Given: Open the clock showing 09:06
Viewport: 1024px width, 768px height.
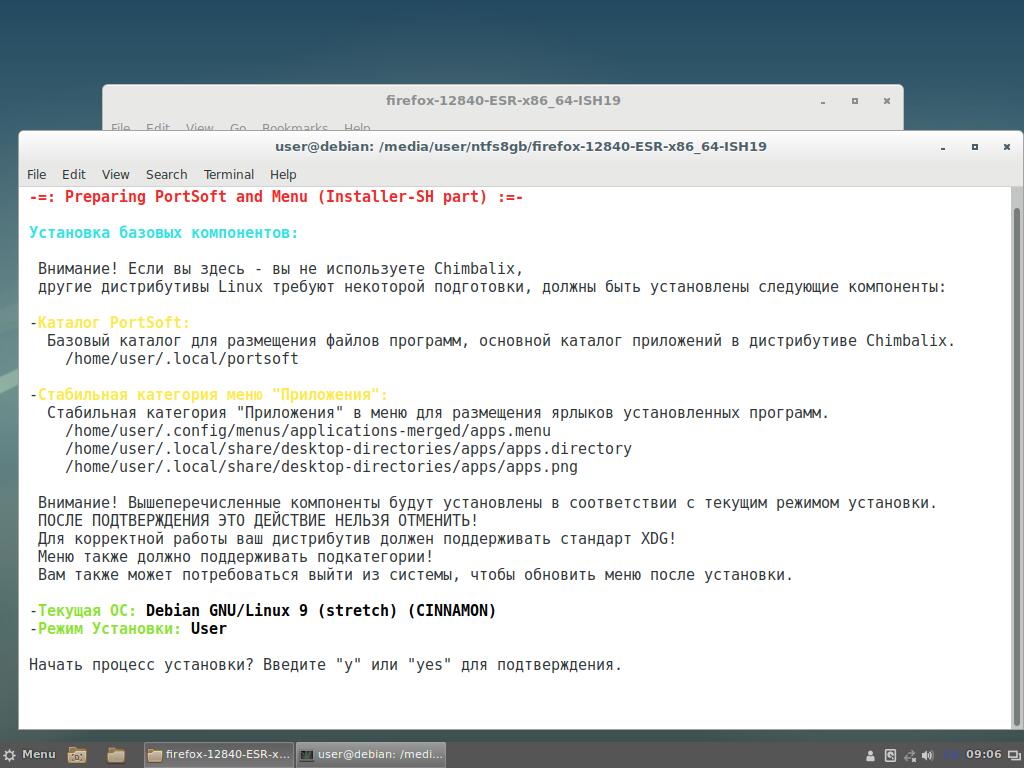Looking at the screenshot, I should click(984, 755).
